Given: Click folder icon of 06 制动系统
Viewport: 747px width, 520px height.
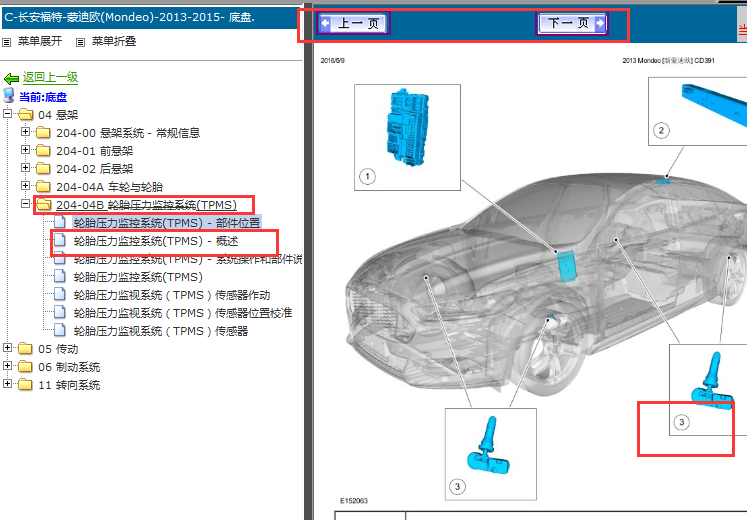Looking at the screenshot, I should point(25,367).
